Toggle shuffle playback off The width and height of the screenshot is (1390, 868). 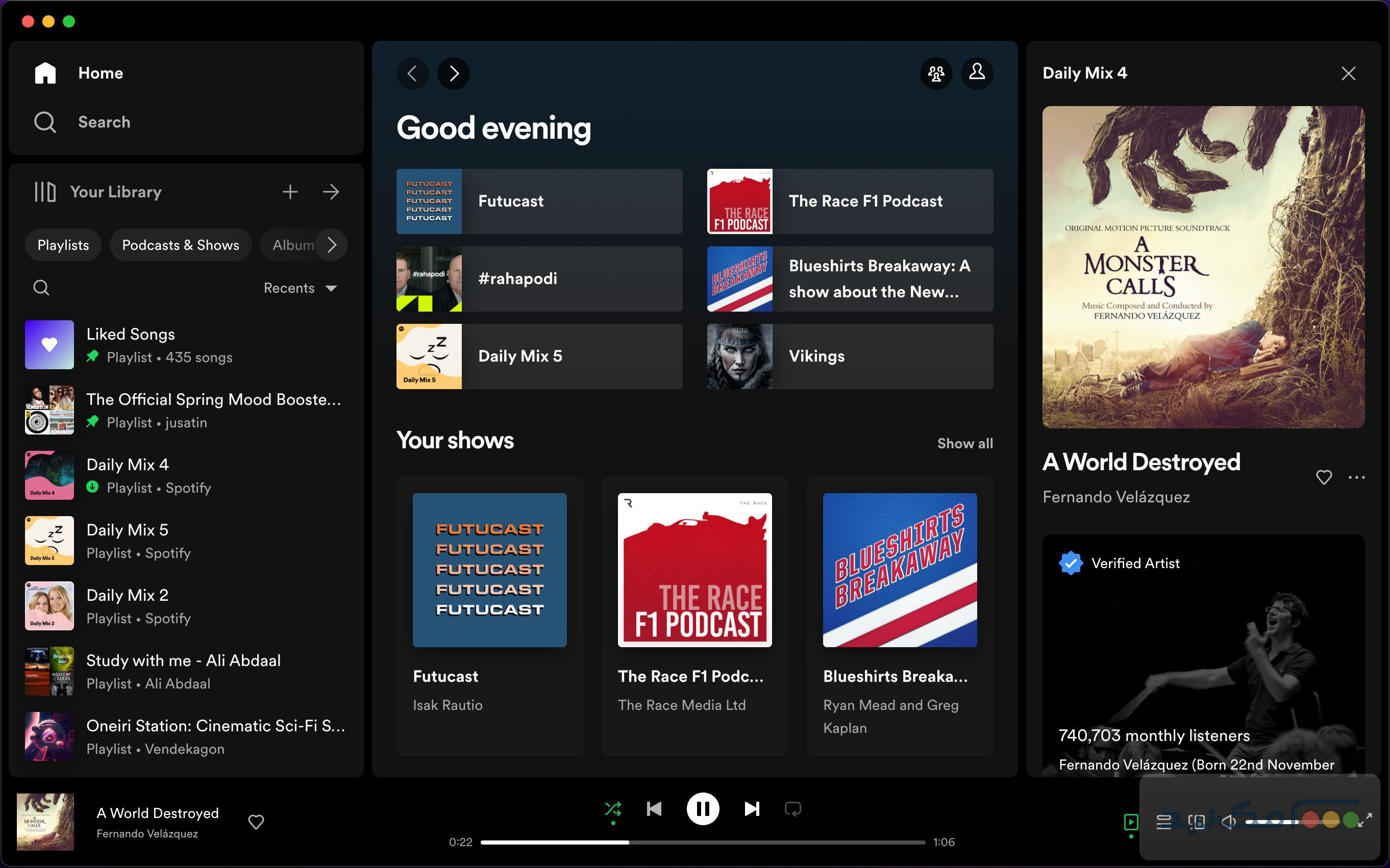coord(613,808)
